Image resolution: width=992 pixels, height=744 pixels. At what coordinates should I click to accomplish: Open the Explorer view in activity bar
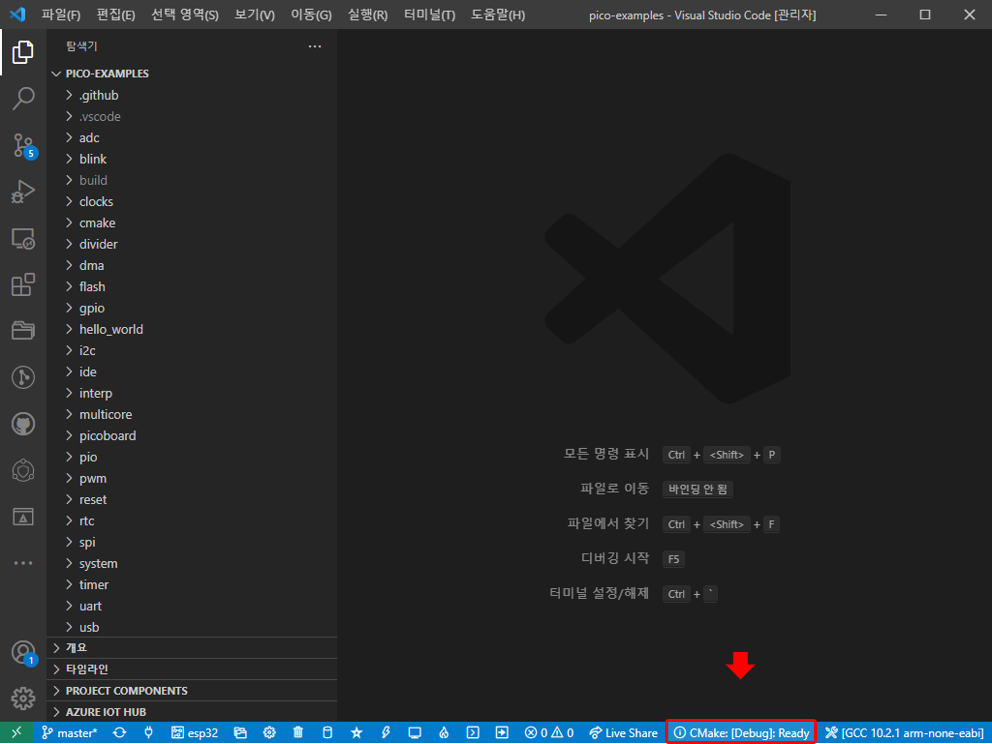[23, 52]
